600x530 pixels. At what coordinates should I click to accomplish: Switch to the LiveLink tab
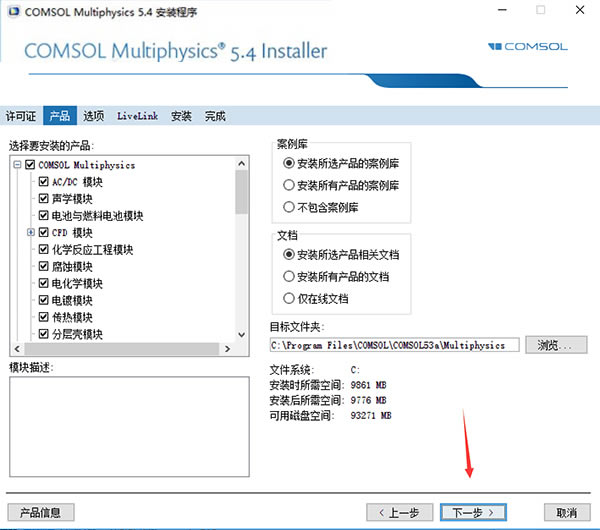coord(137,116)
